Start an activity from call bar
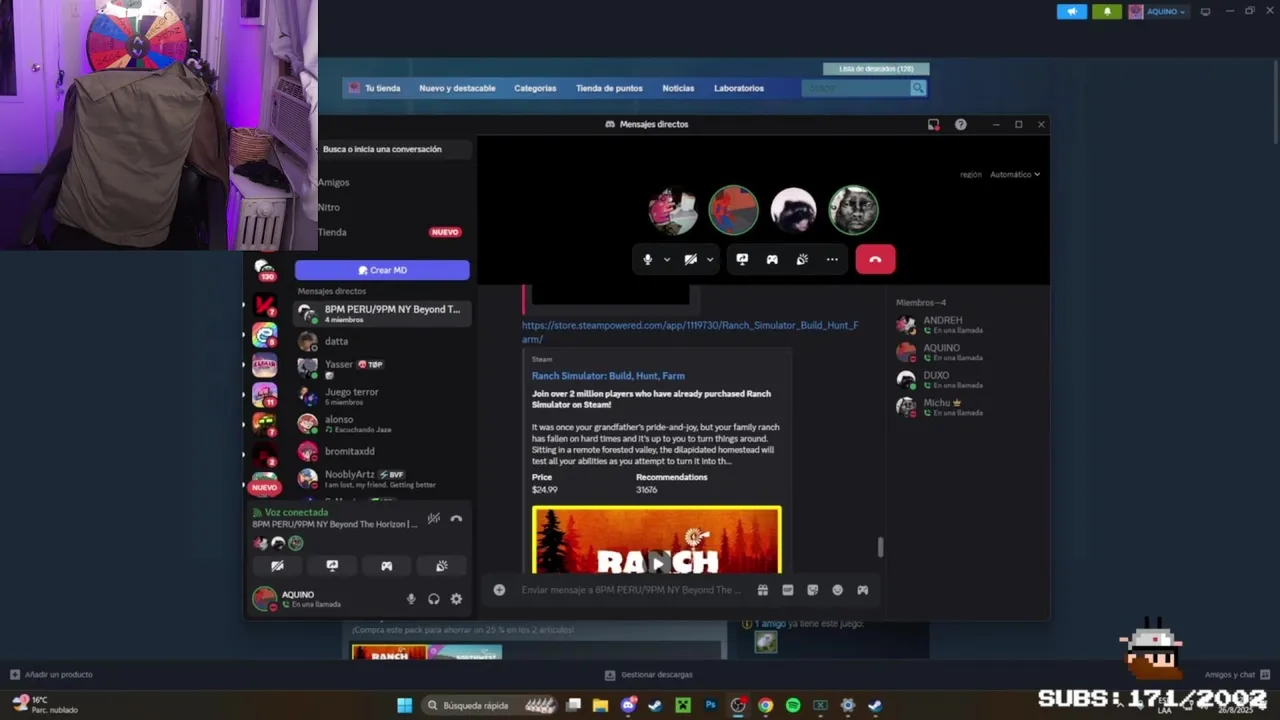Image resolution: width=1280 pixels, height=720 pixels. click(x=772, y=259)
